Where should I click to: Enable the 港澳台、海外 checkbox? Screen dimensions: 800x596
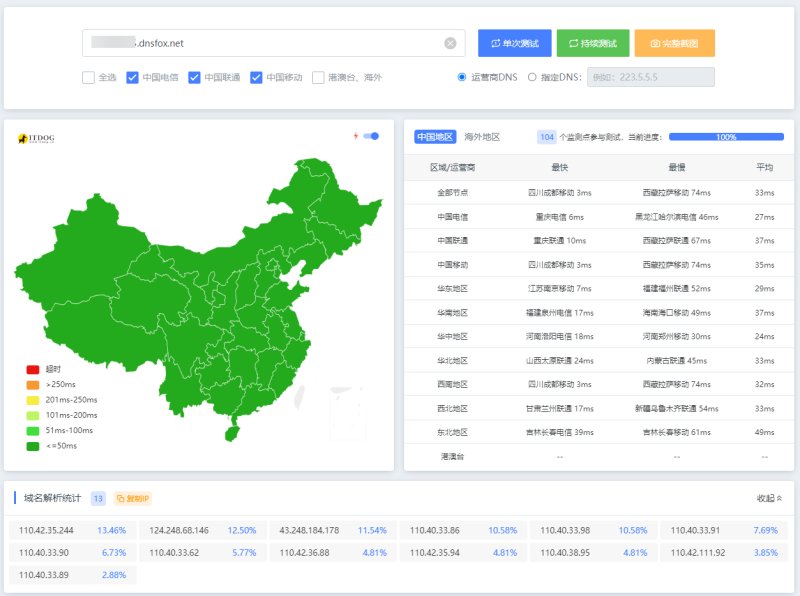tap(318, 78)
